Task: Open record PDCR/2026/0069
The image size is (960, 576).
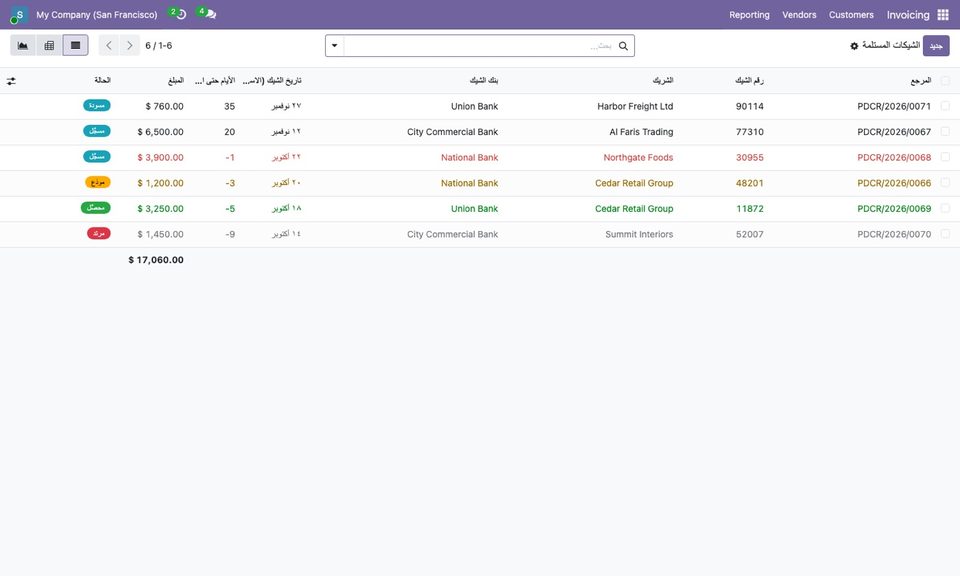Action: pos(894,209)
